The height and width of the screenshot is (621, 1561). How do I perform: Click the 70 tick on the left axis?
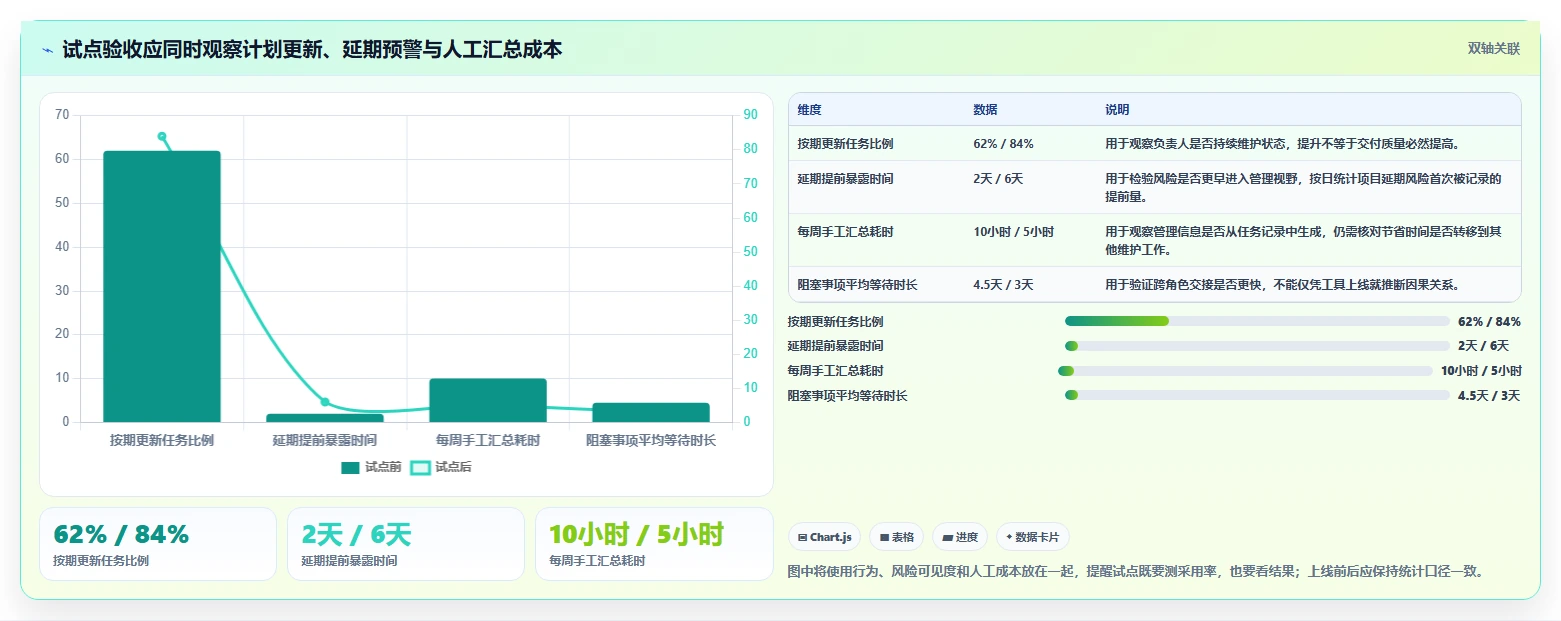(x=62, y=115)
